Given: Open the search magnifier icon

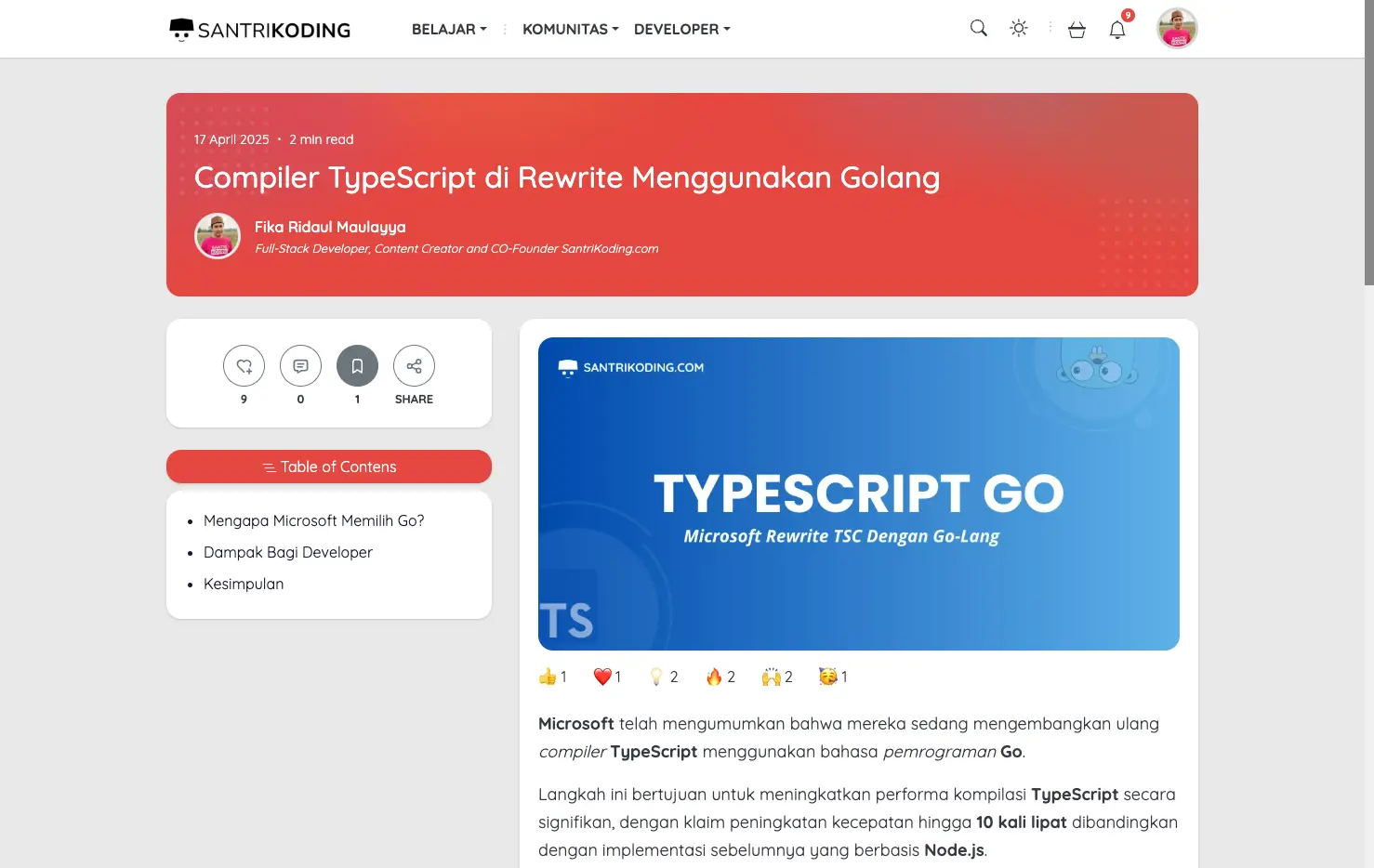Looking at the screenshot, I should click(978, 29).
